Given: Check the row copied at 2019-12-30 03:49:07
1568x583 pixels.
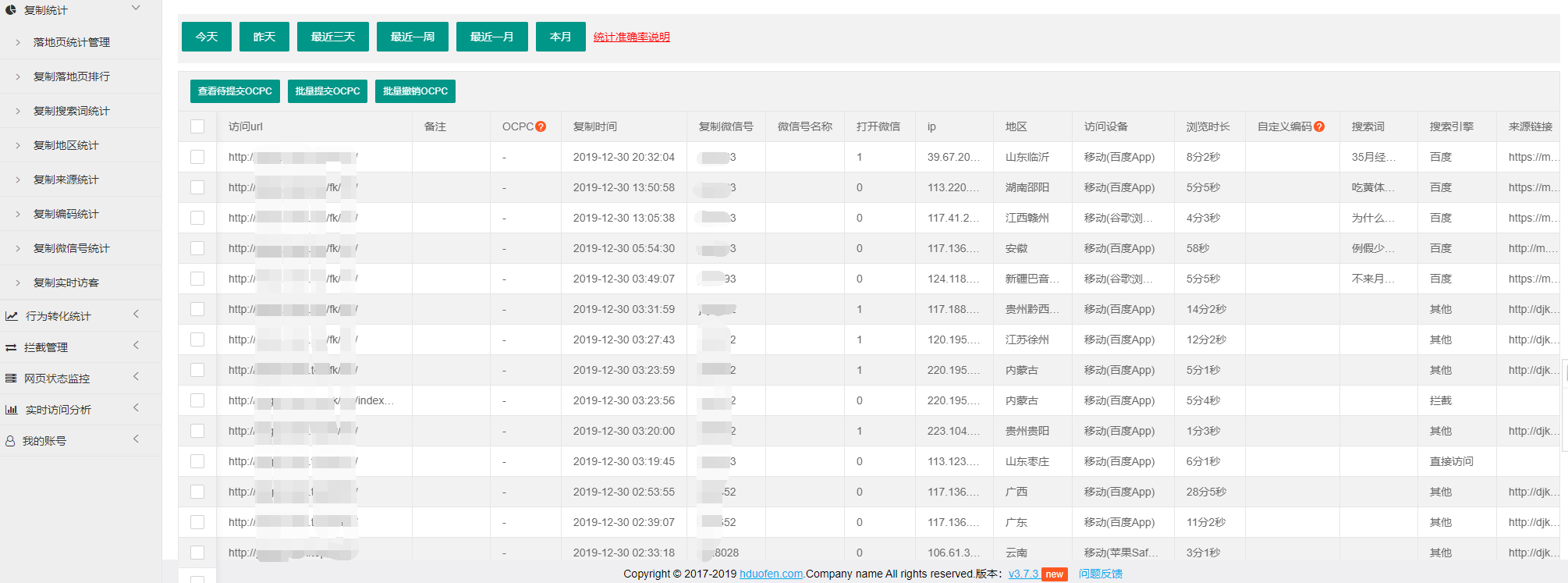Looking at the screenshot, I should (x=197, y=279).
